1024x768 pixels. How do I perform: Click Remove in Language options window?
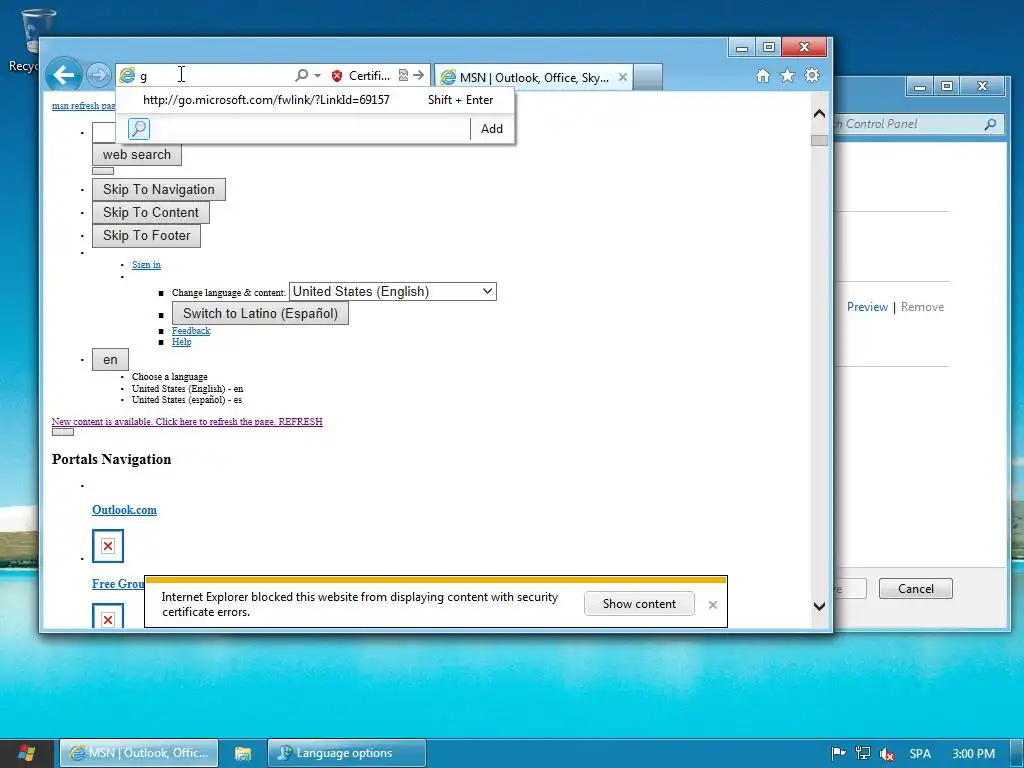click(922, 307)
